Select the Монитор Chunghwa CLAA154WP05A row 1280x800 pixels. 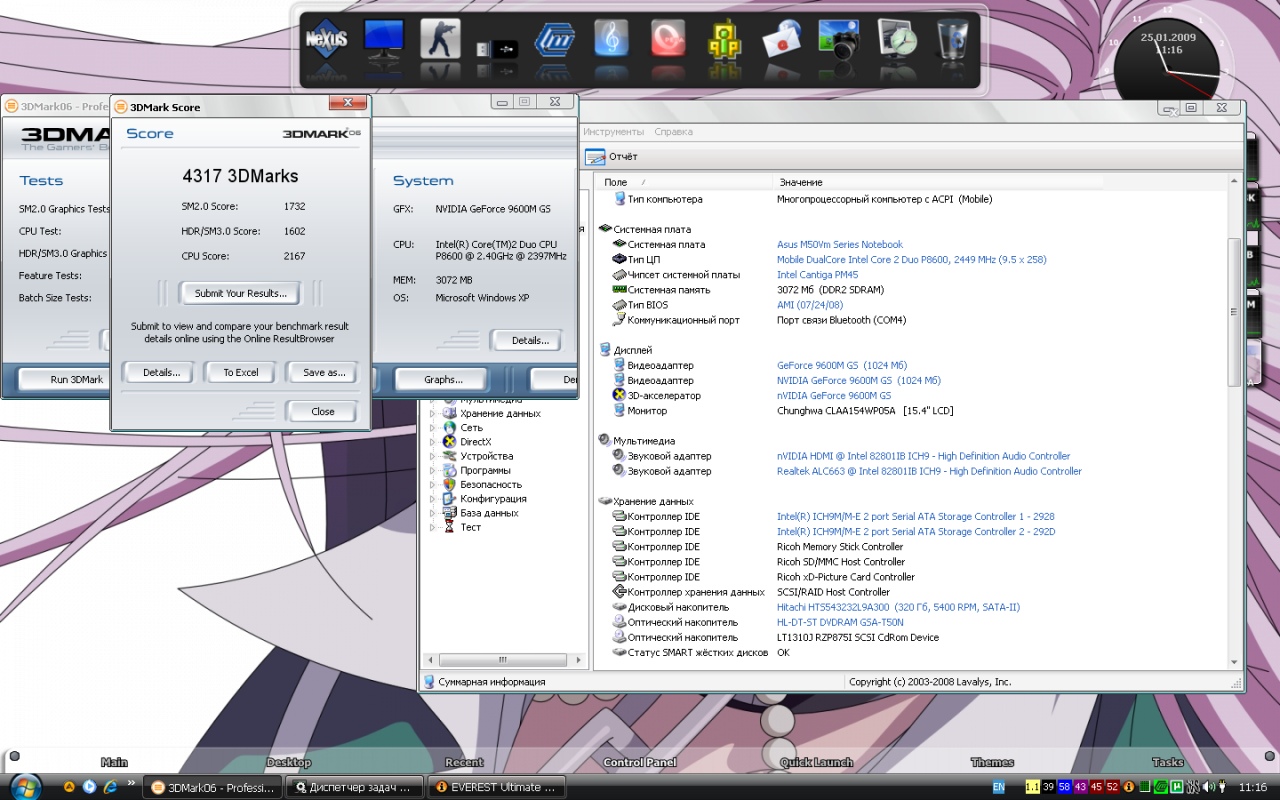pos(783,411)
